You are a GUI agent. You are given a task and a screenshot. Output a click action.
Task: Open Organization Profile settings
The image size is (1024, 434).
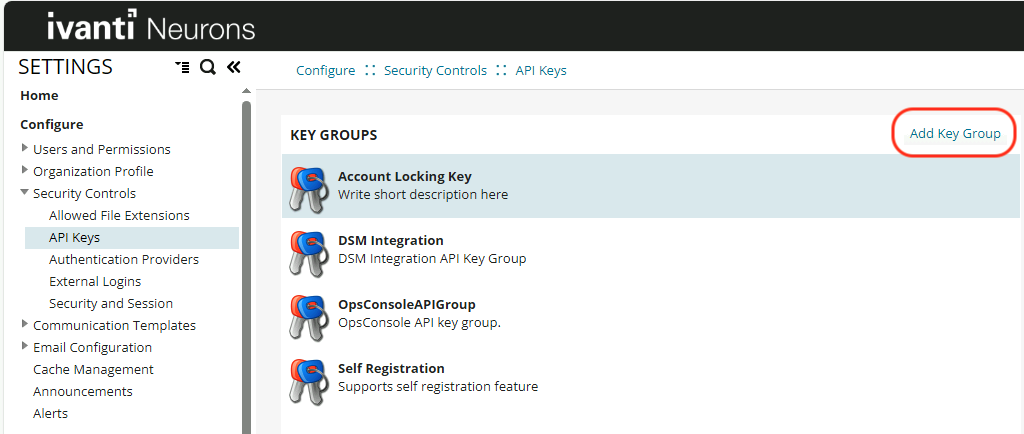(93, 172)
